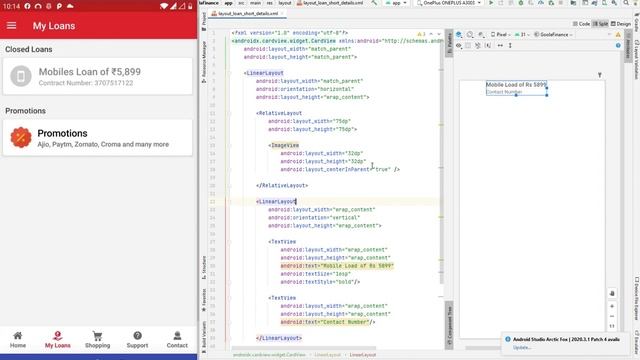Viewport: 640px width, 360px height.
Task: Click the android:text Contact Number code line
Action: (x=328, y=322)
